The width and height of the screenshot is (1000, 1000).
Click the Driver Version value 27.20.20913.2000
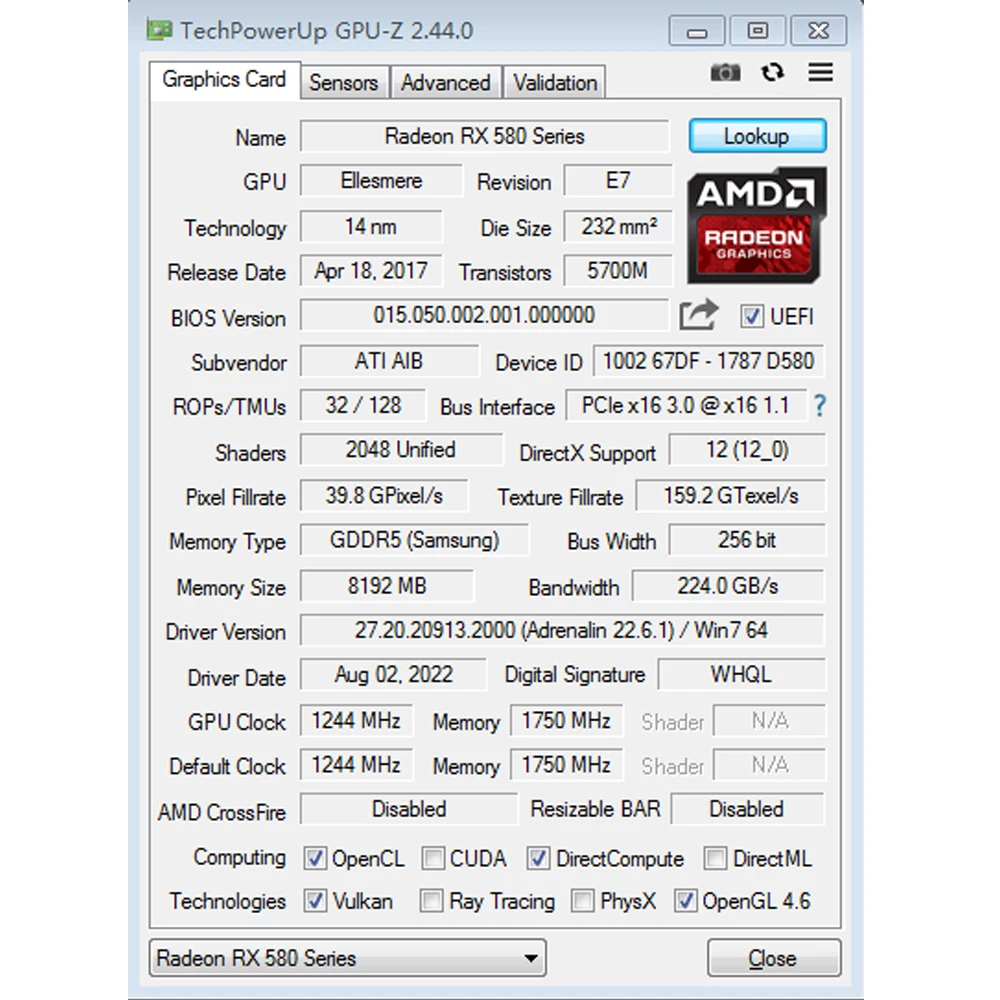point(562,631)
